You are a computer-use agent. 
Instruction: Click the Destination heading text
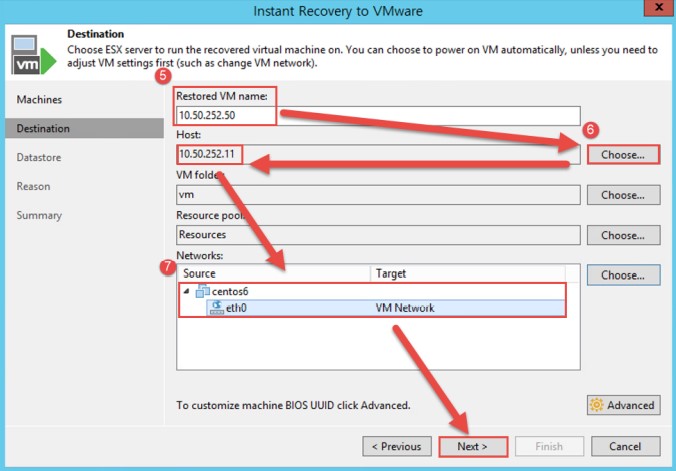(x=96, y=34)
